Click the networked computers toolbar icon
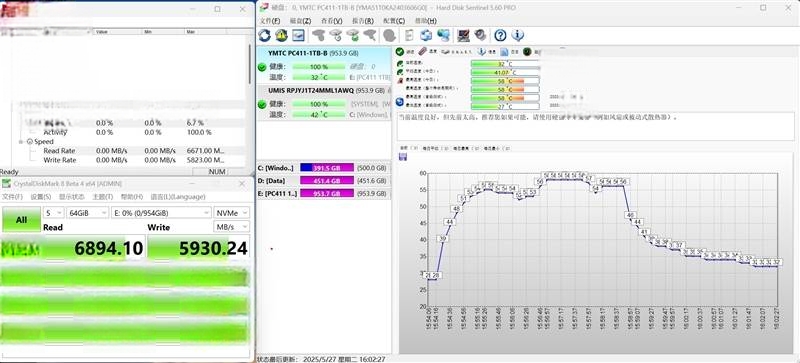 443,35
